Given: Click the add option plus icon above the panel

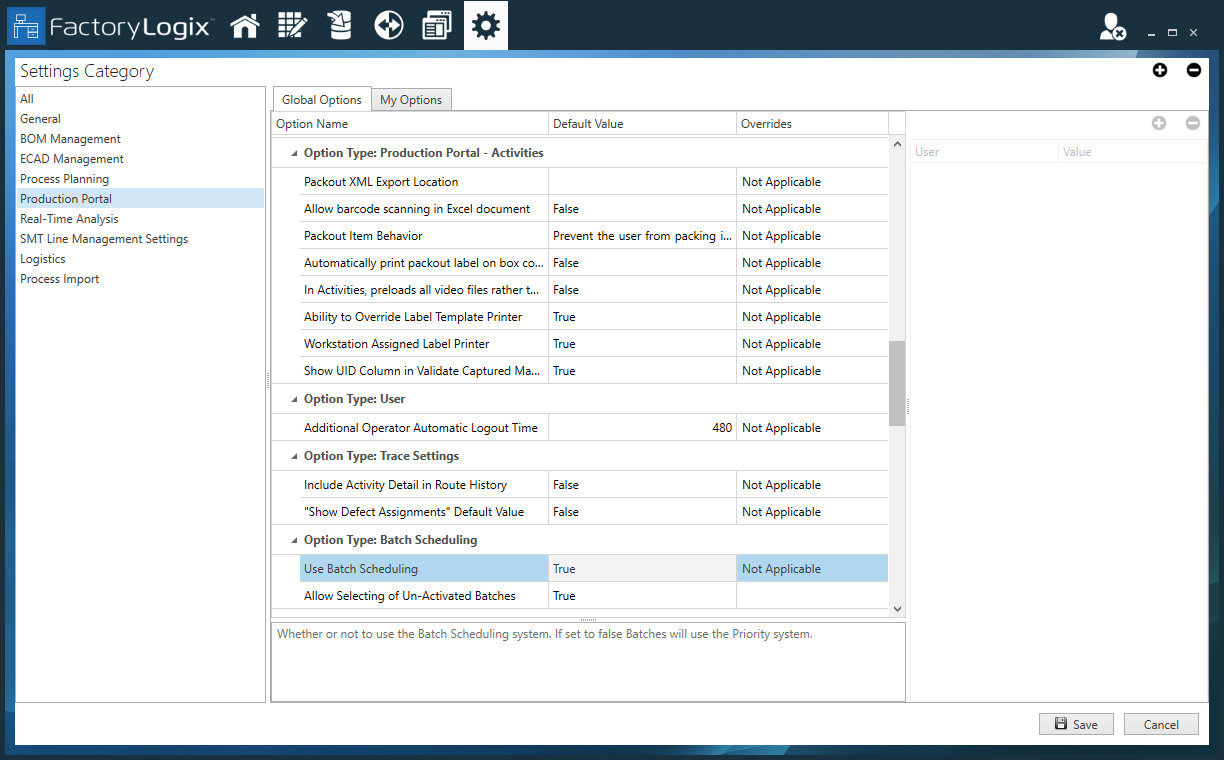Looking at the screenshot, I should tap(1159, 70).
